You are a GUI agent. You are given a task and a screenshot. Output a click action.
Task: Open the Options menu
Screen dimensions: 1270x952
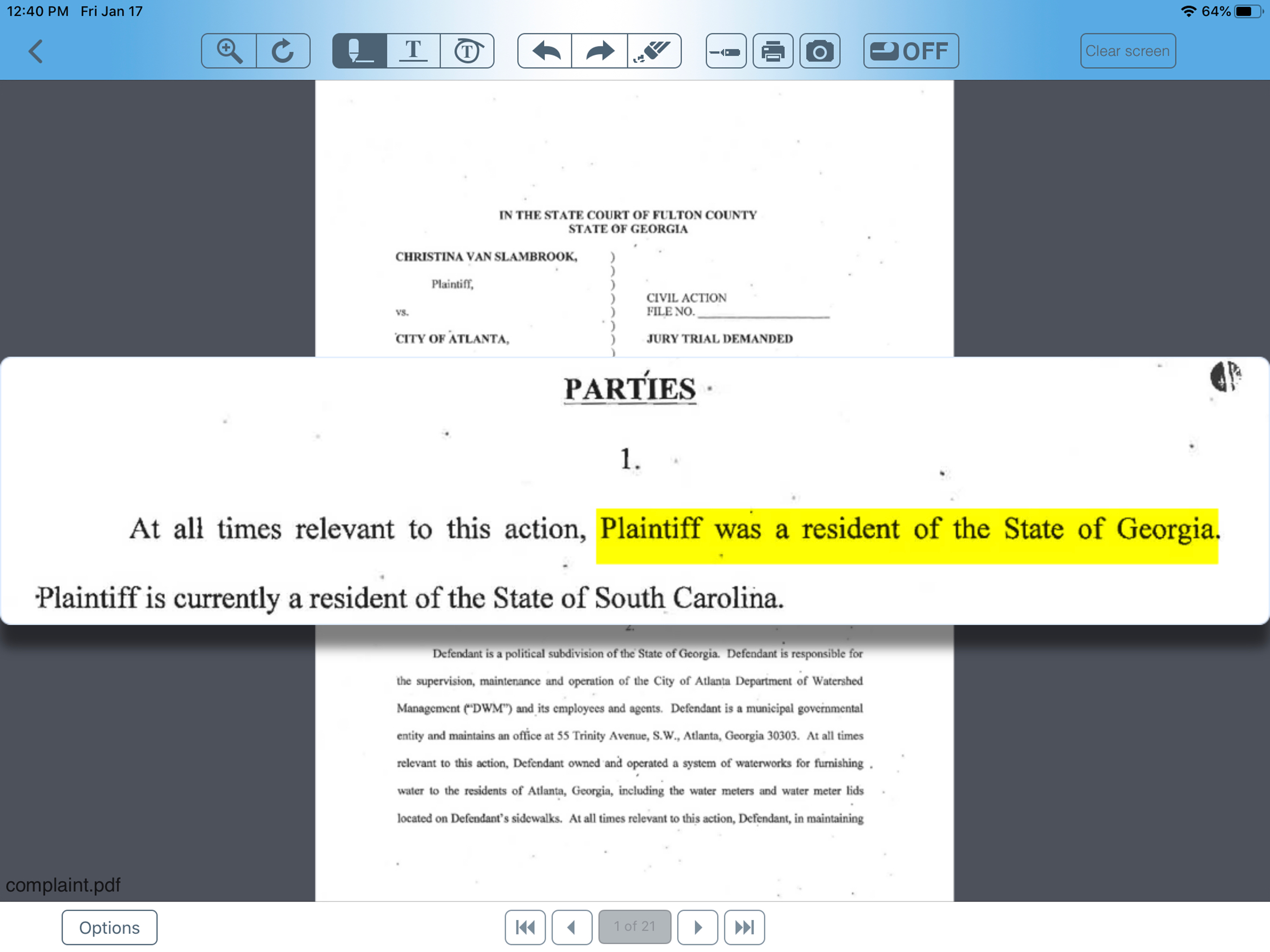[x=109, y=927]
